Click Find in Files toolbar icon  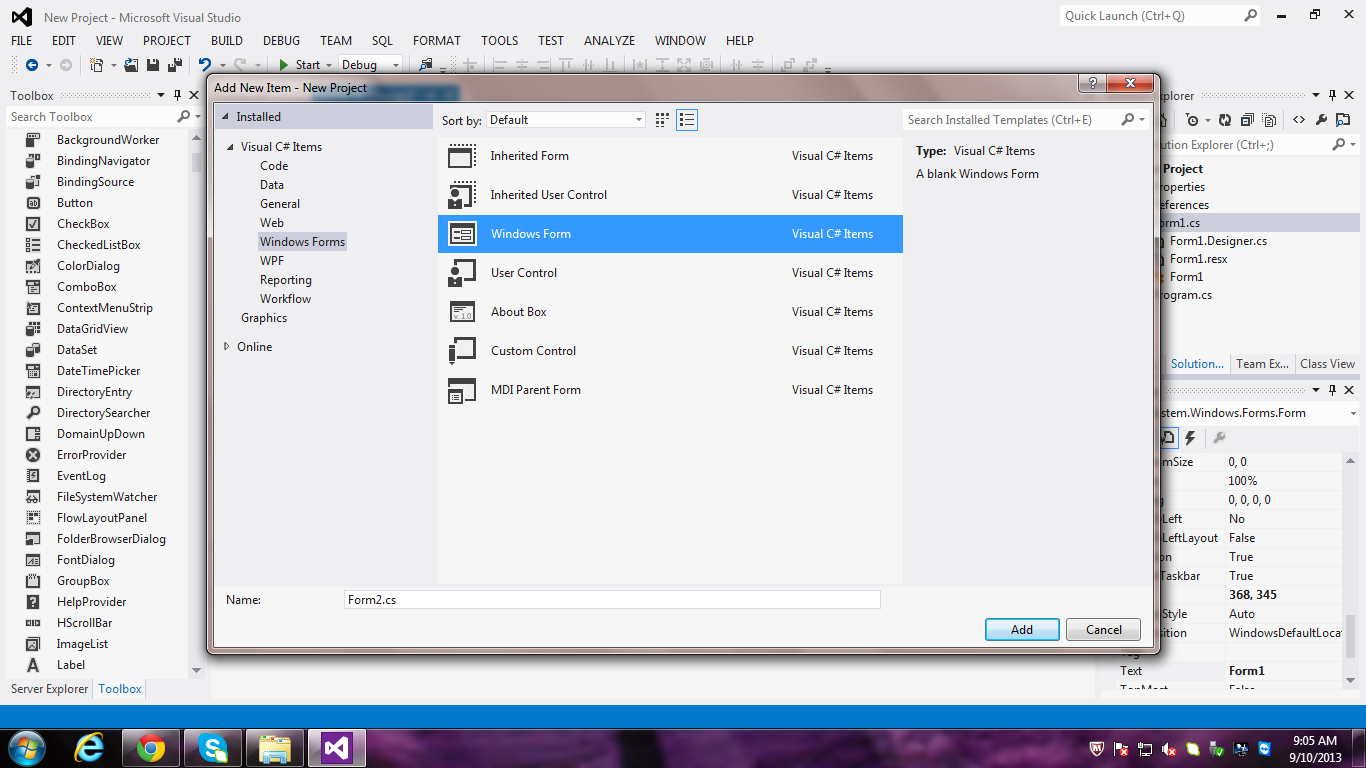click(426, 65)
